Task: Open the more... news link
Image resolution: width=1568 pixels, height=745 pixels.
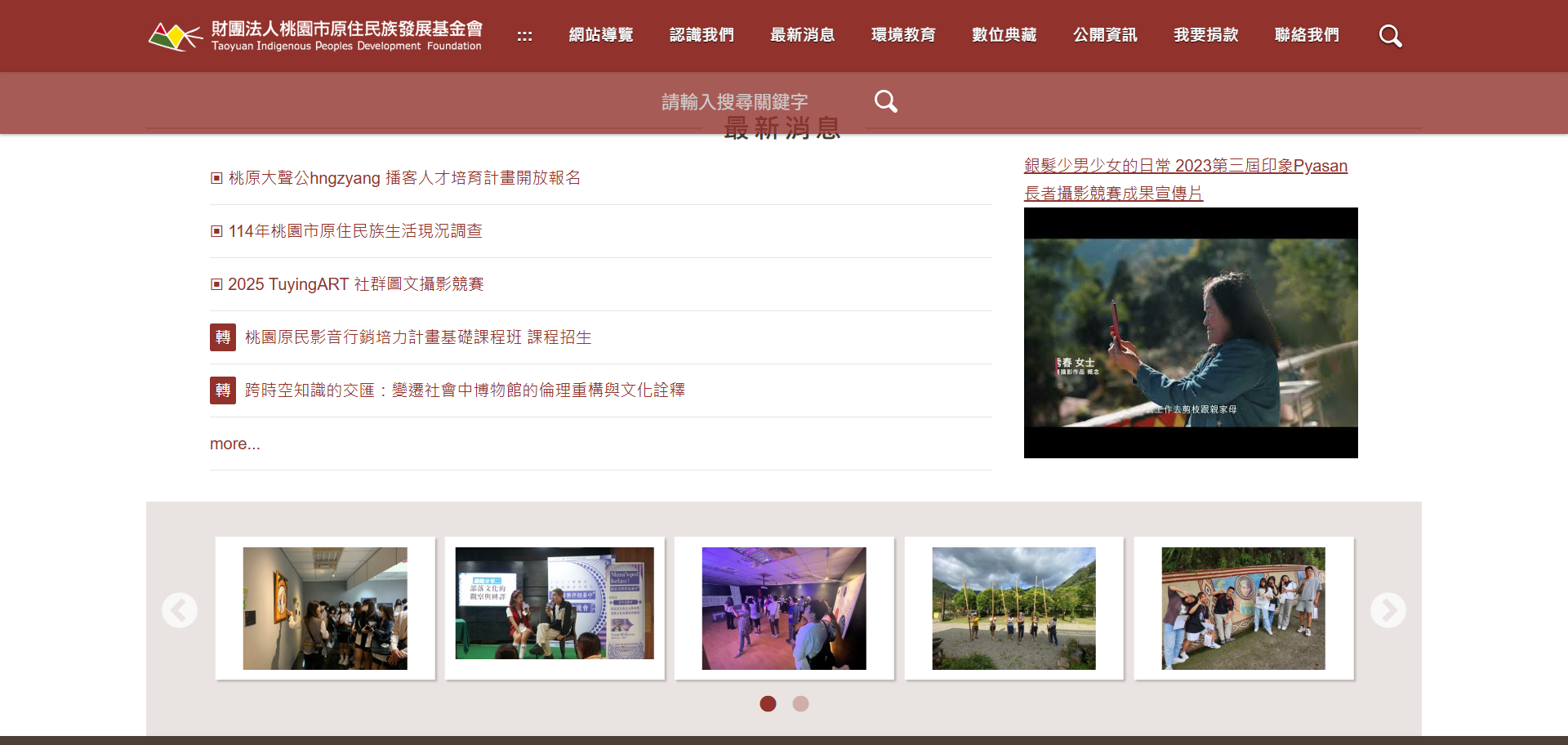Action: [235, 444]
